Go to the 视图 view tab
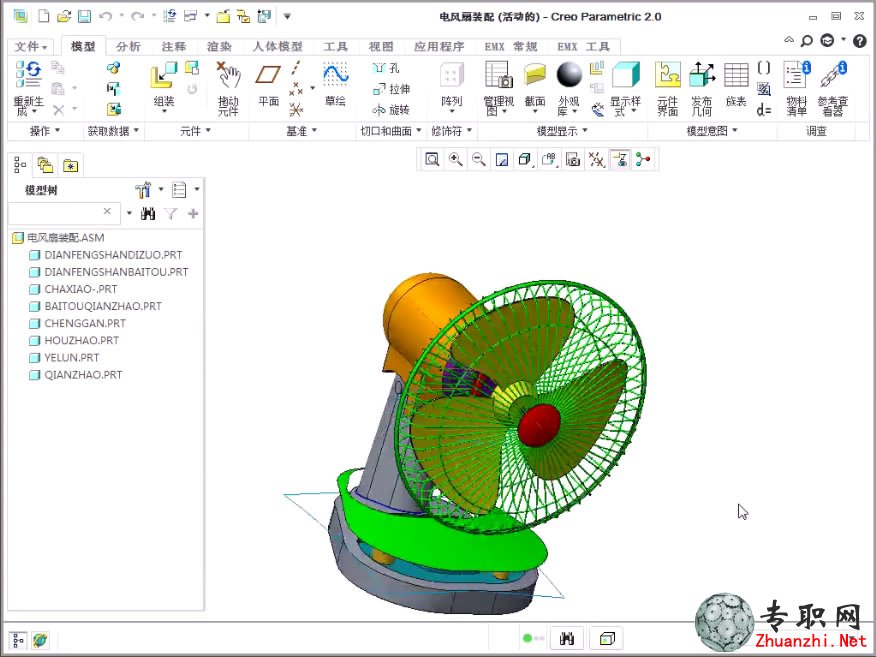This screenshot has height=657, width=876. (x=381, y=46)
